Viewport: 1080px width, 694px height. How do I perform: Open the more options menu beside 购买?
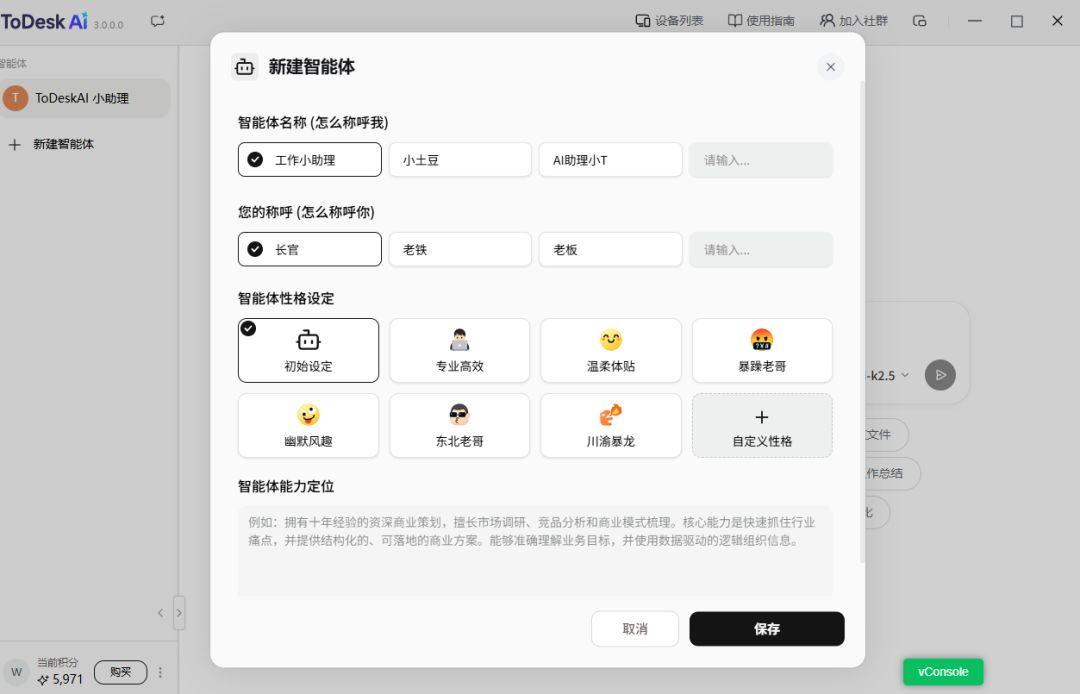160,672
